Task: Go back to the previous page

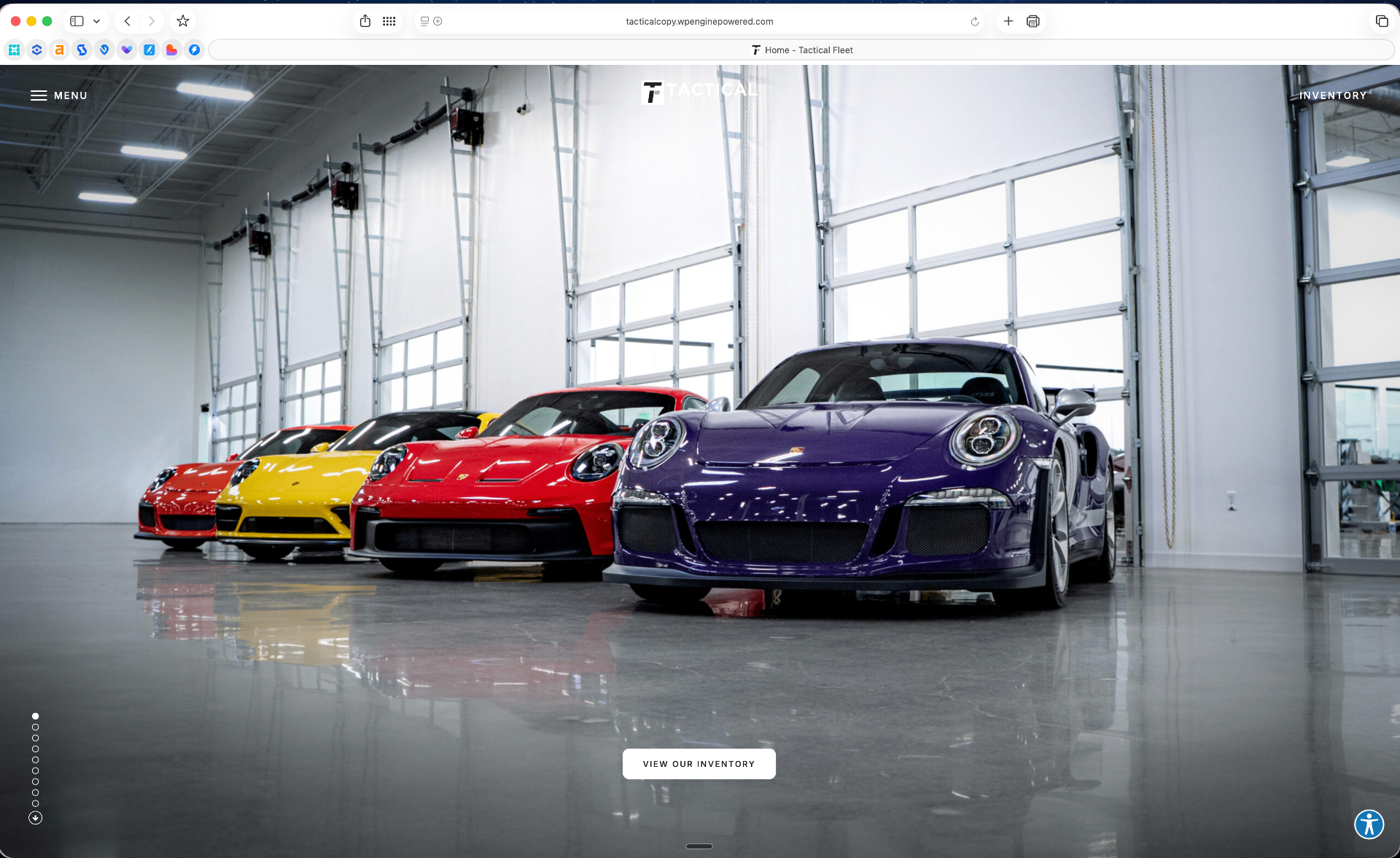Action: tap(127, 21)
